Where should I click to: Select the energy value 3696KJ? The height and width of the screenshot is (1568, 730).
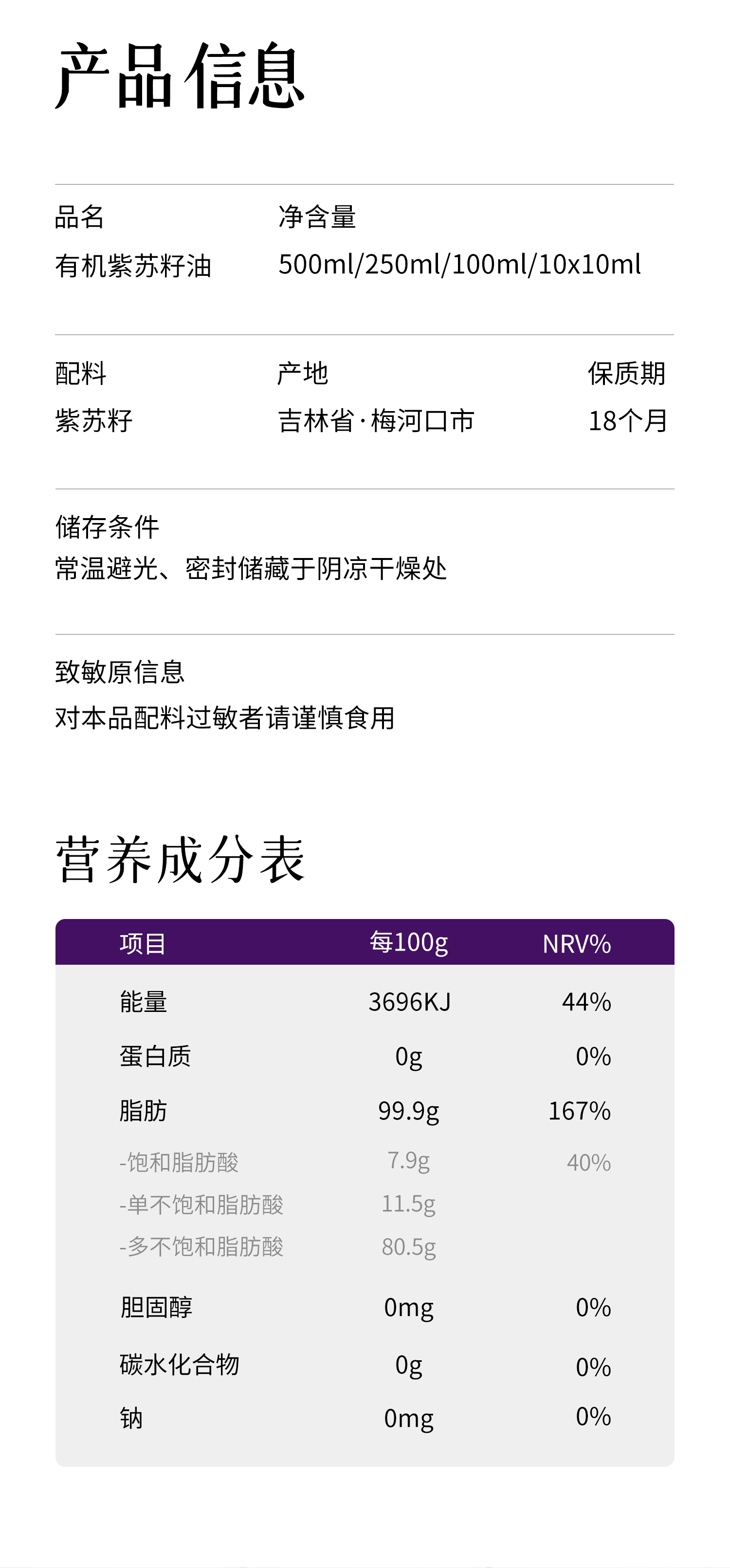pyautogui.click(x=409, y=1002)
